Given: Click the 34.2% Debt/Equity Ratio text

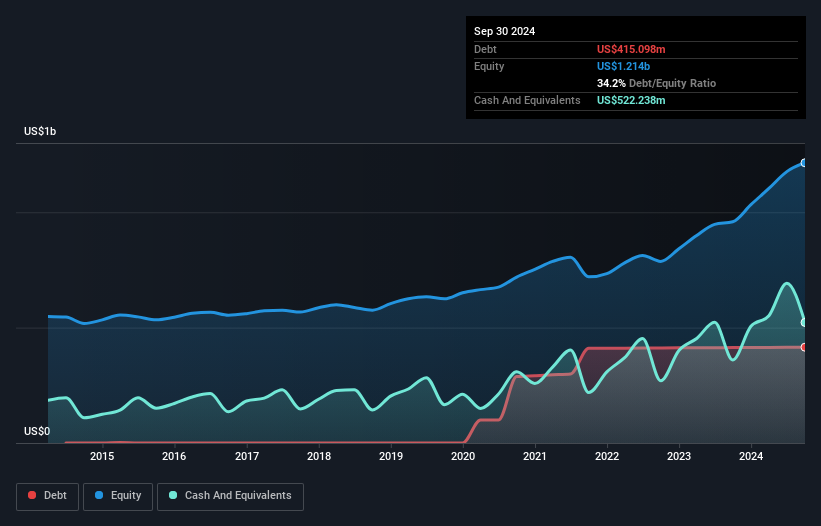Looking at the screenshot, I should pos(656,83).
